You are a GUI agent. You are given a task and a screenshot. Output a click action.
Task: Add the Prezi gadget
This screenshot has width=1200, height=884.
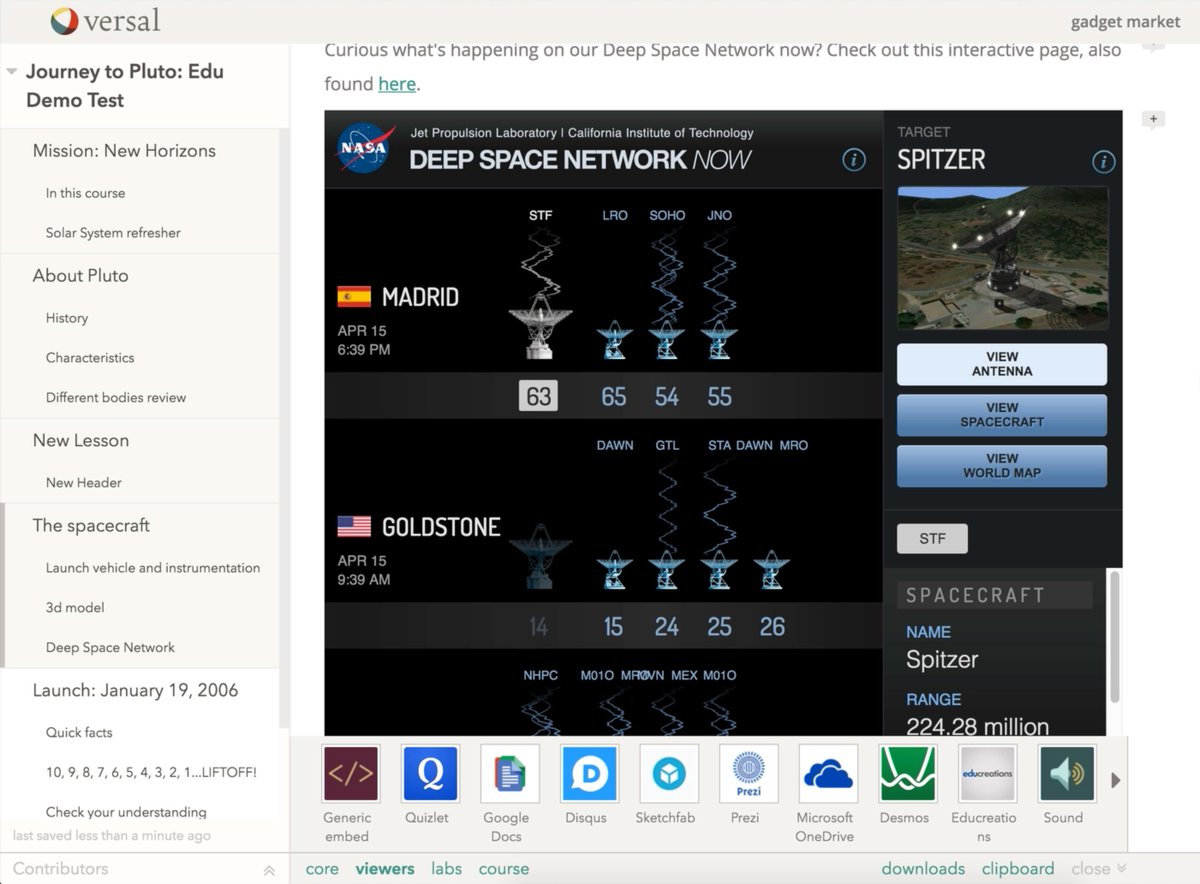point(748,774)
